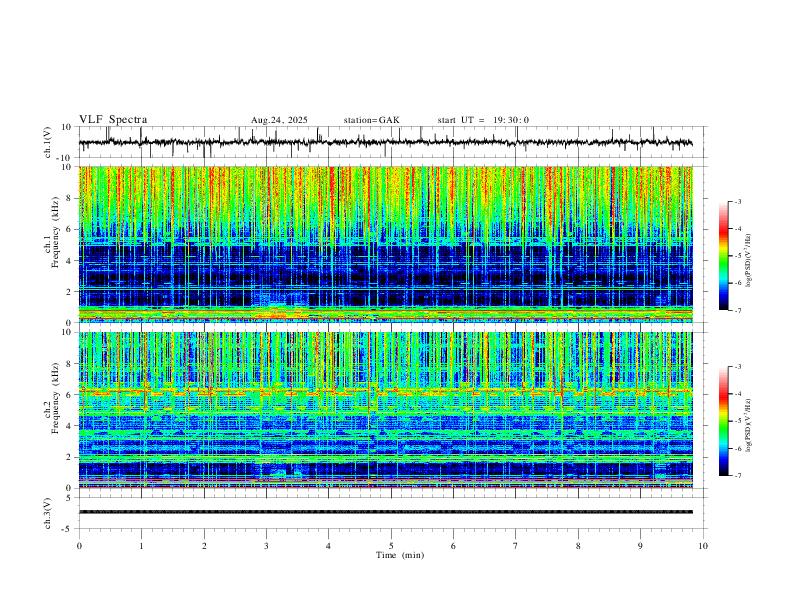Select the ch.1 spectrogram colorbar
The width and height of the screenshot is (792, 612).
click(723, 256)
